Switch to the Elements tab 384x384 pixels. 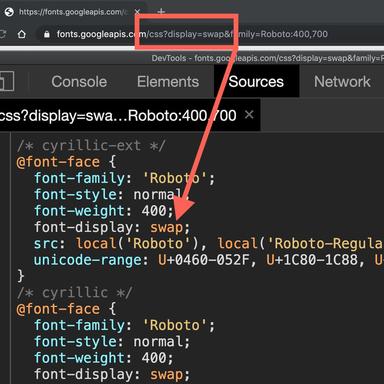coord(168,82)
